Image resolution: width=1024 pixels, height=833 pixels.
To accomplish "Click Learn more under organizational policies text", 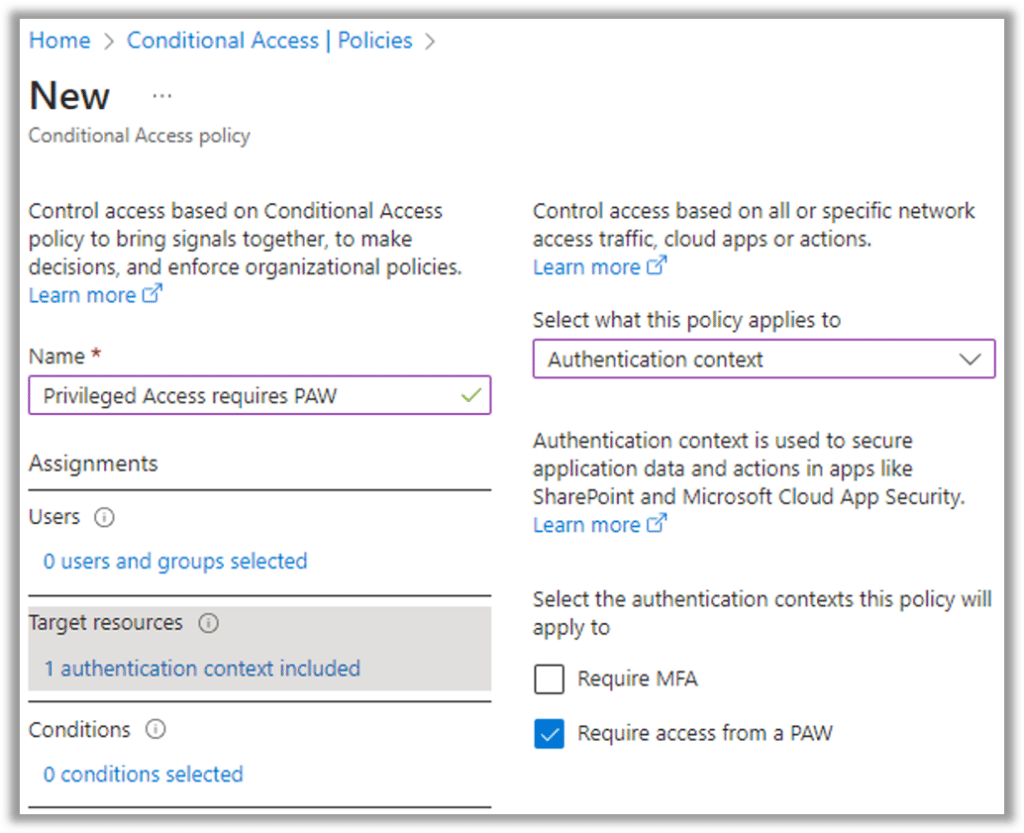I will pos(82,295).
